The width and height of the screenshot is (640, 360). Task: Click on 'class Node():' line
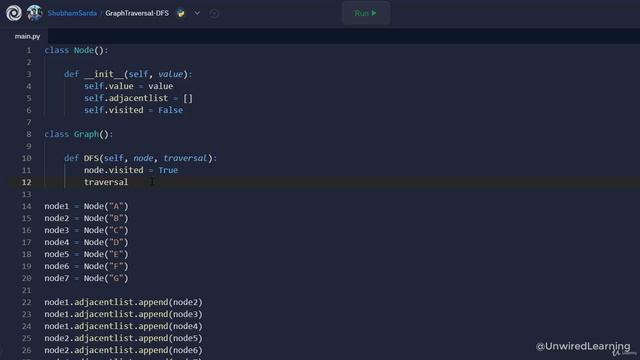pos(76,50)
